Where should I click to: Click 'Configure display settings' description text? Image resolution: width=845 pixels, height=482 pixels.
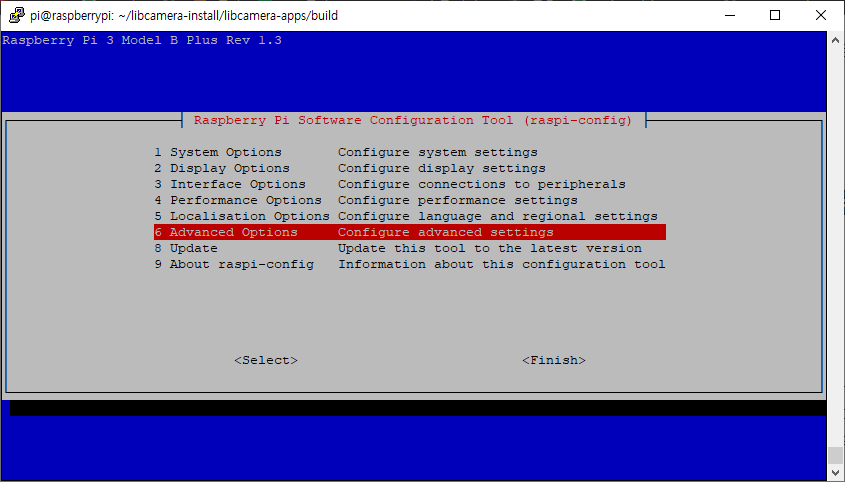(x=442, y=168)
